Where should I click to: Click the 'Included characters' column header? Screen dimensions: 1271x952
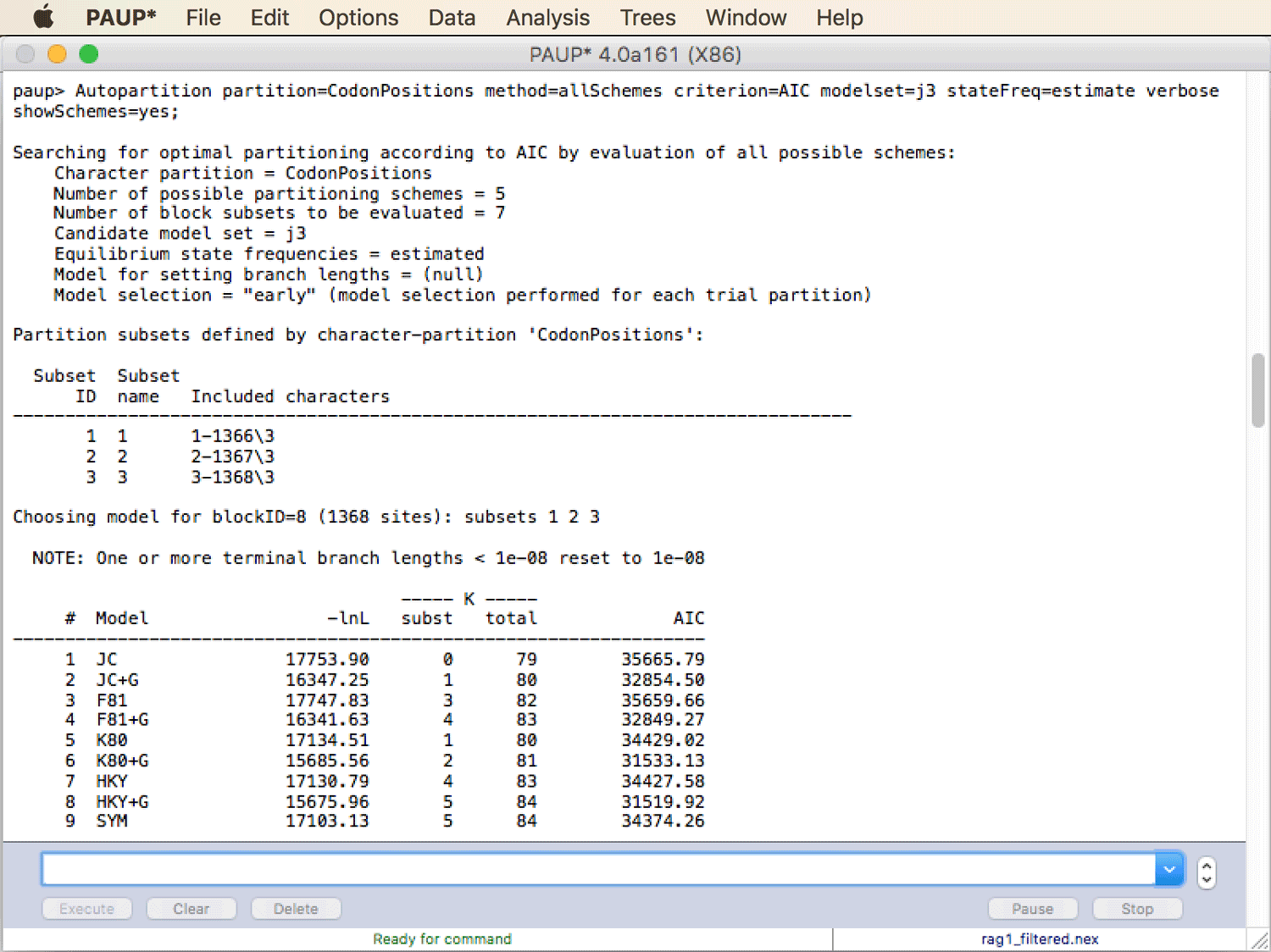click(291, 396)
